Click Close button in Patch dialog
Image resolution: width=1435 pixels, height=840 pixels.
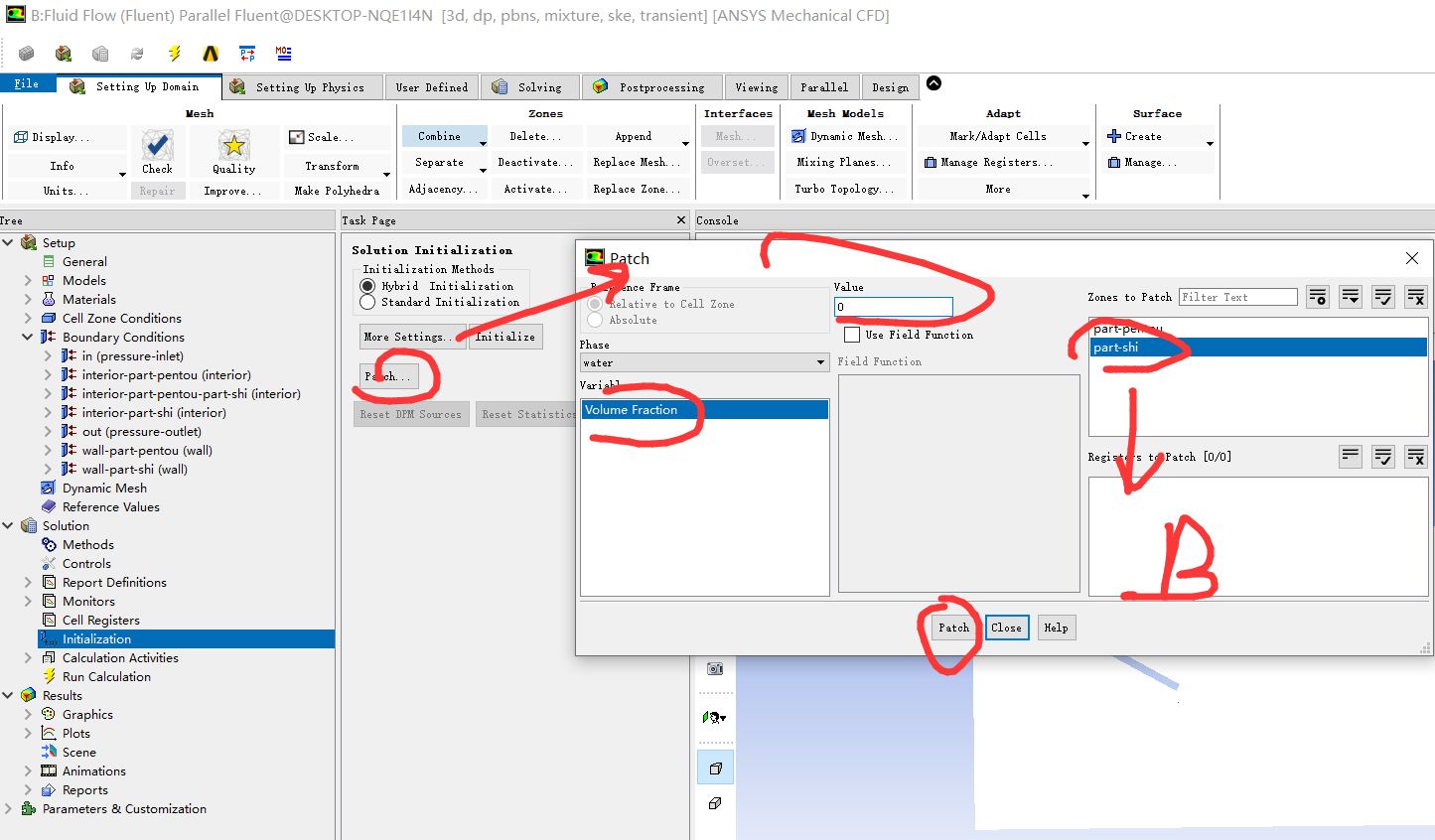click(1006, 628)
